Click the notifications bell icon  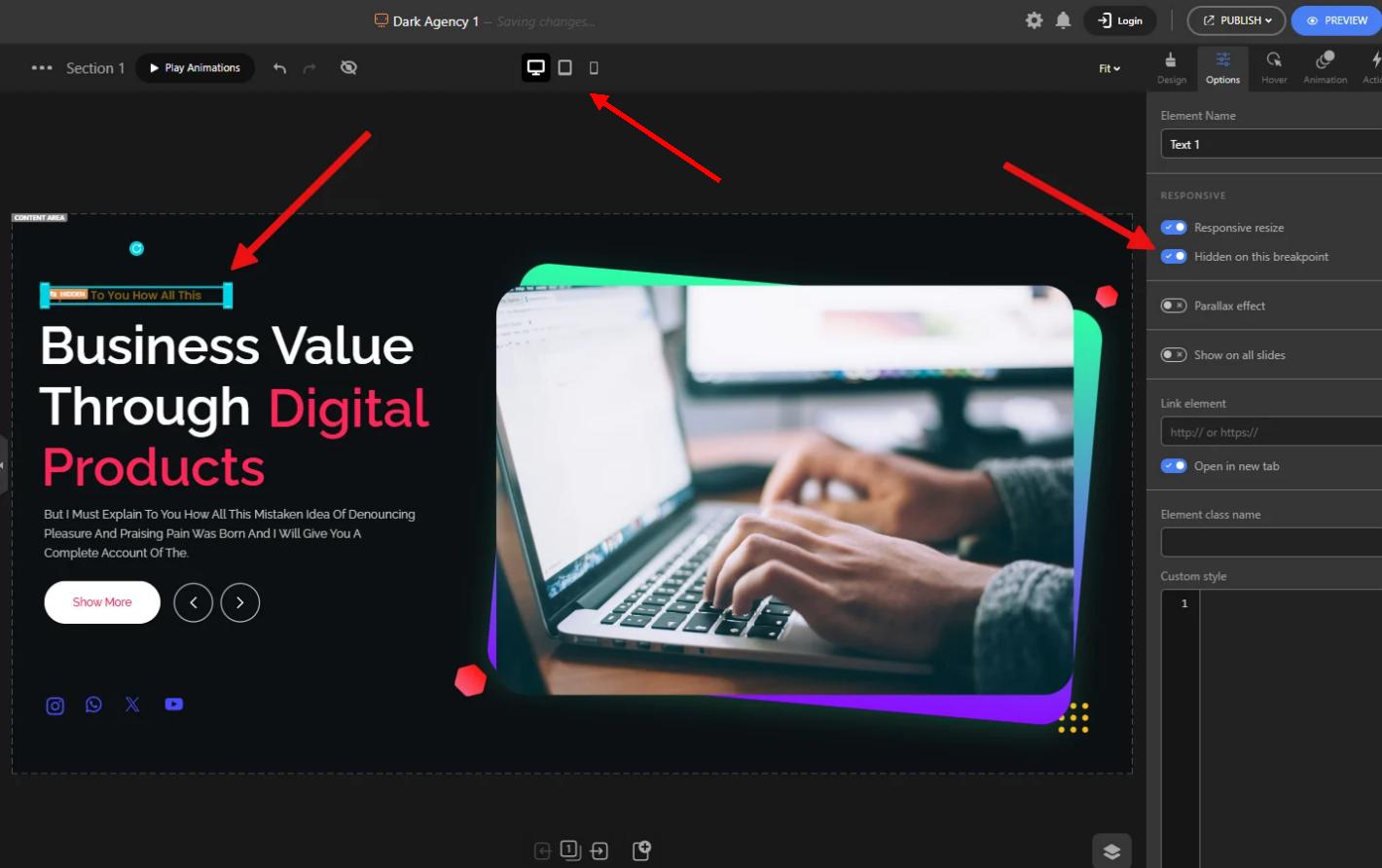1063,20
